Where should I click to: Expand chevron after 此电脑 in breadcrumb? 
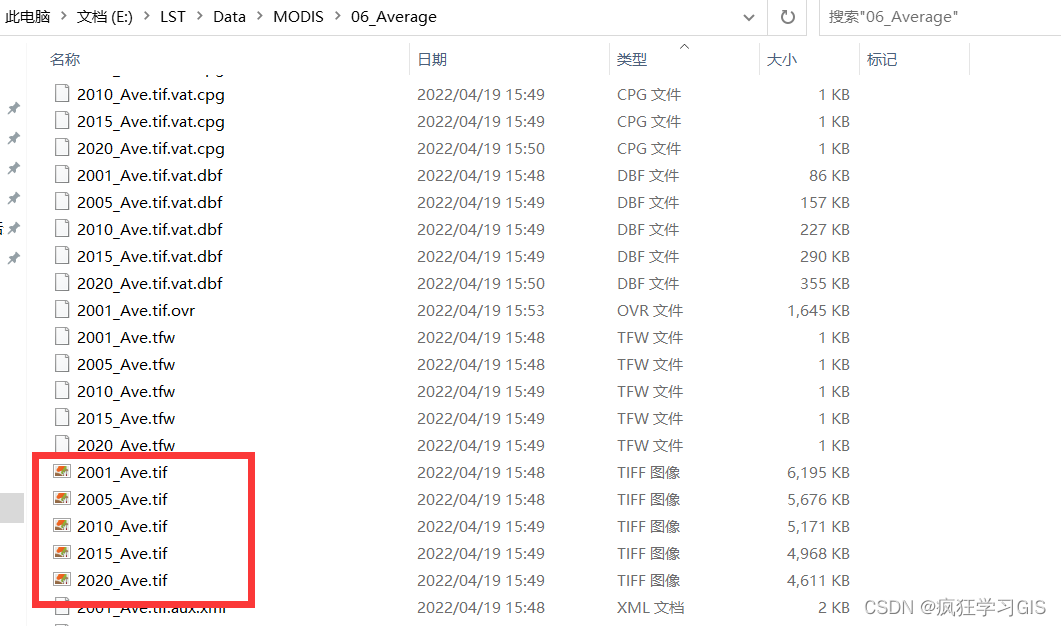pyautogui.click(x=64, y=17)
